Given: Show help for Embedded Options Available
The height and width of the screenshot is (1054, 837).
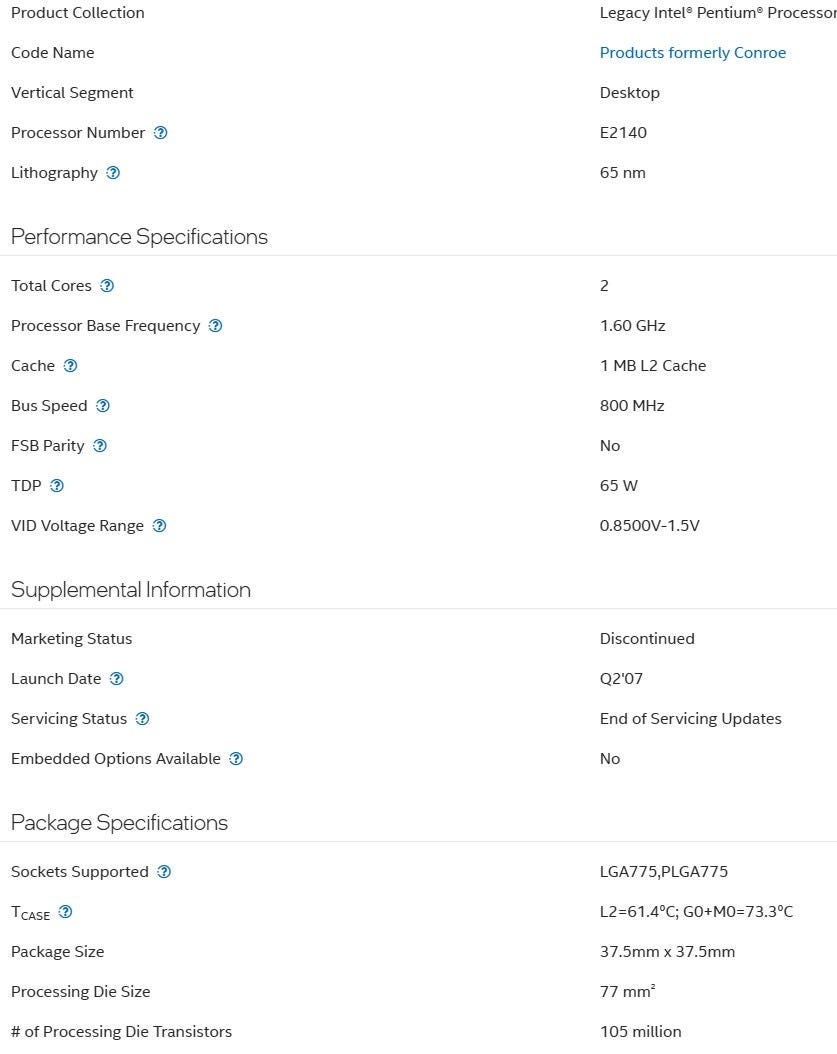Looking at the screenshot, I should click(x=236, y=759).
